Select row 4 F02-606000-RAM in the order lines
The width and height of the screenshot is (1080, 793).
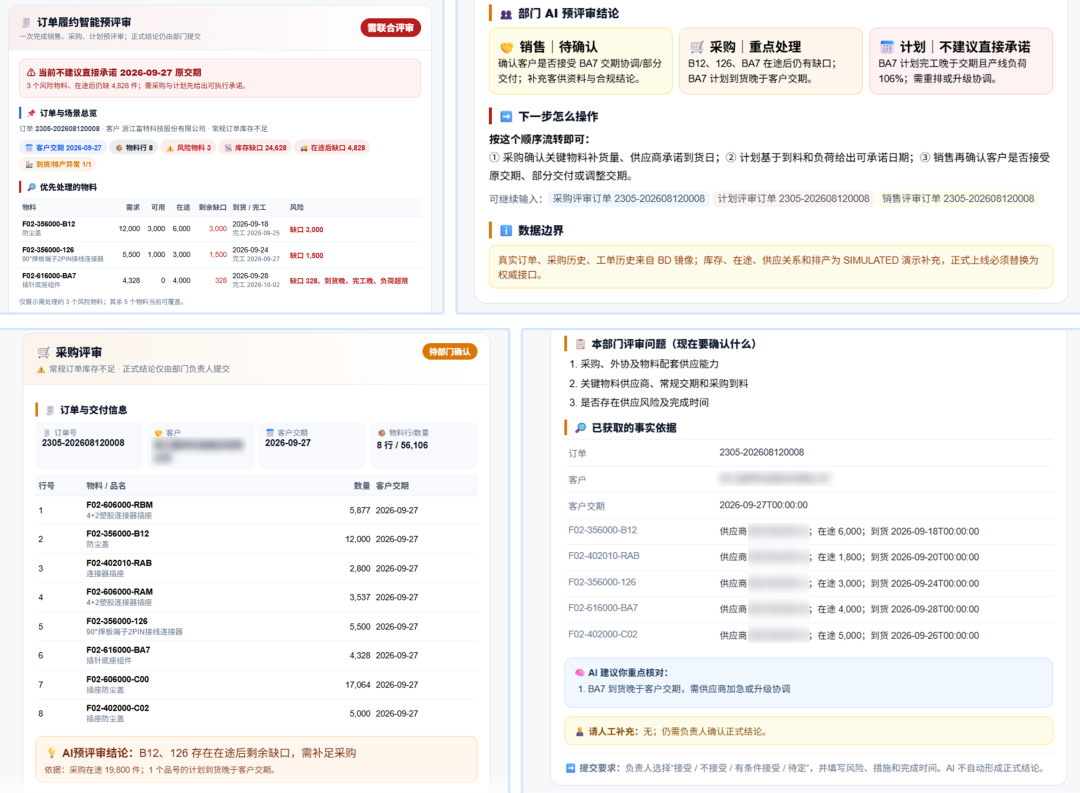[x=256, y=597]
